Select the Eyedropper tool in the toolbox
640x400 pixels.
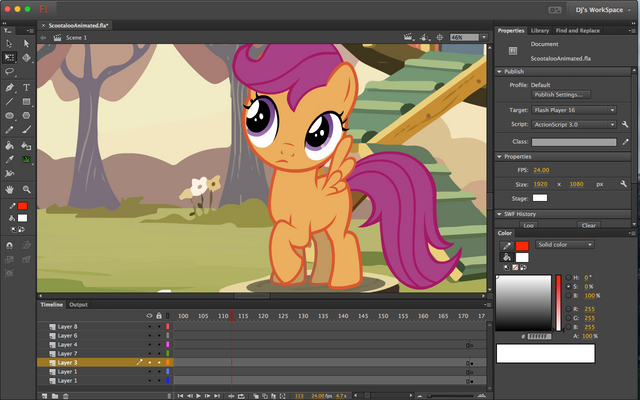(x=9, y=160)
